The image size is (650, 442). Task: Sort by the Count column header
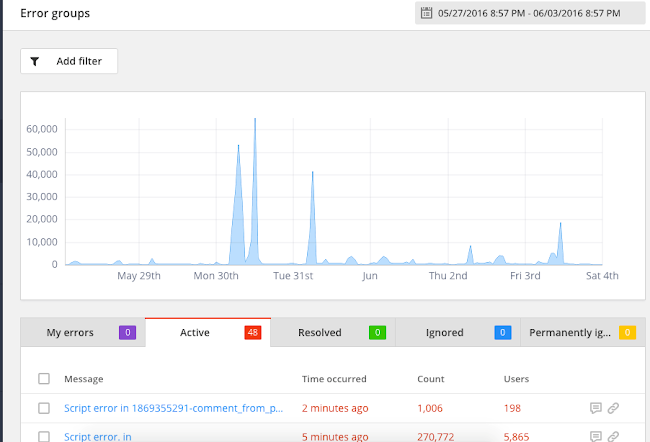pyautogui.click(x=431, y=379)
